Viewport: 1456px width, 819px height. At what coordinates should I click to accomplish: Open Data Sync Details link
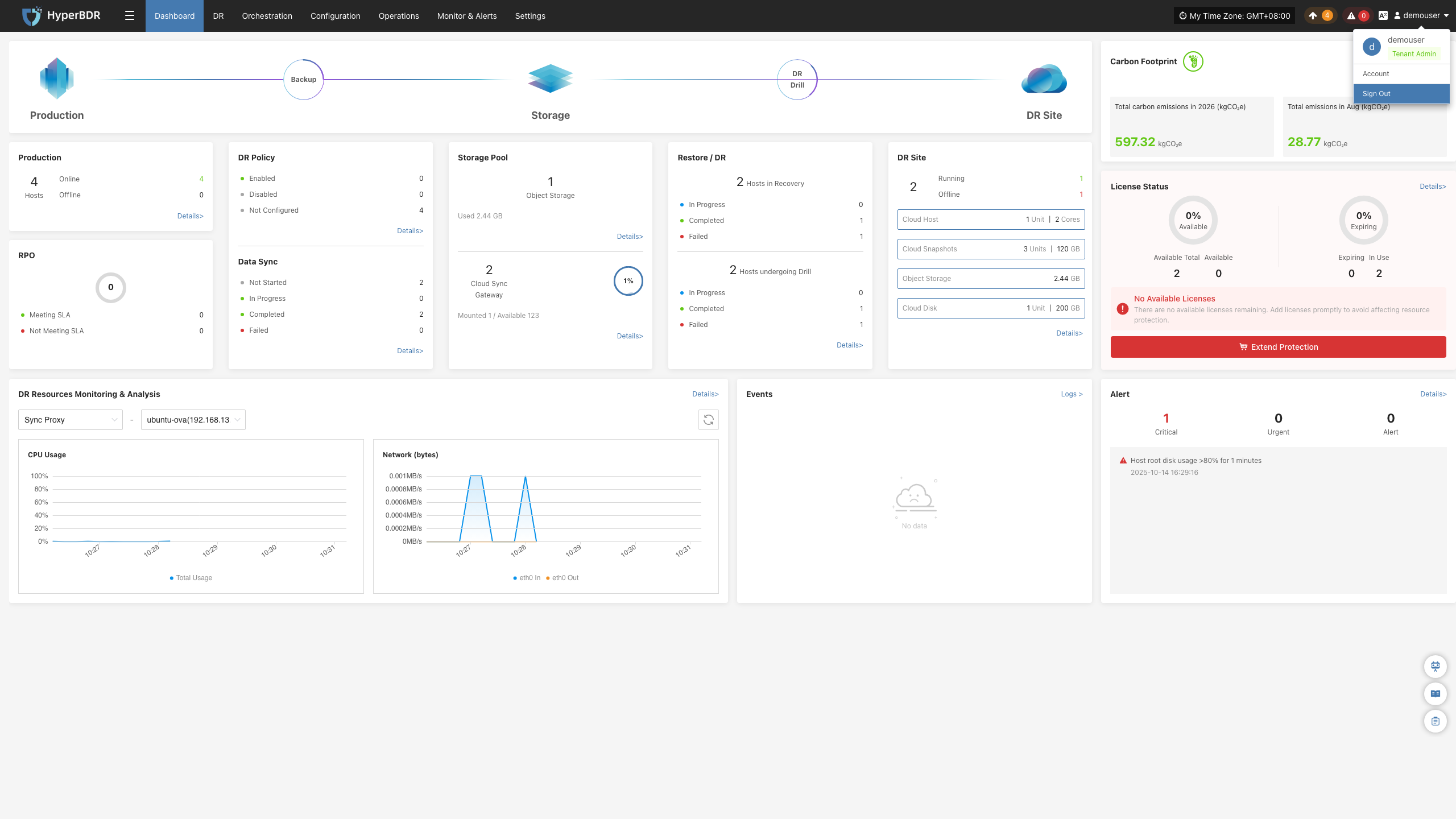[x=410, y=351]
